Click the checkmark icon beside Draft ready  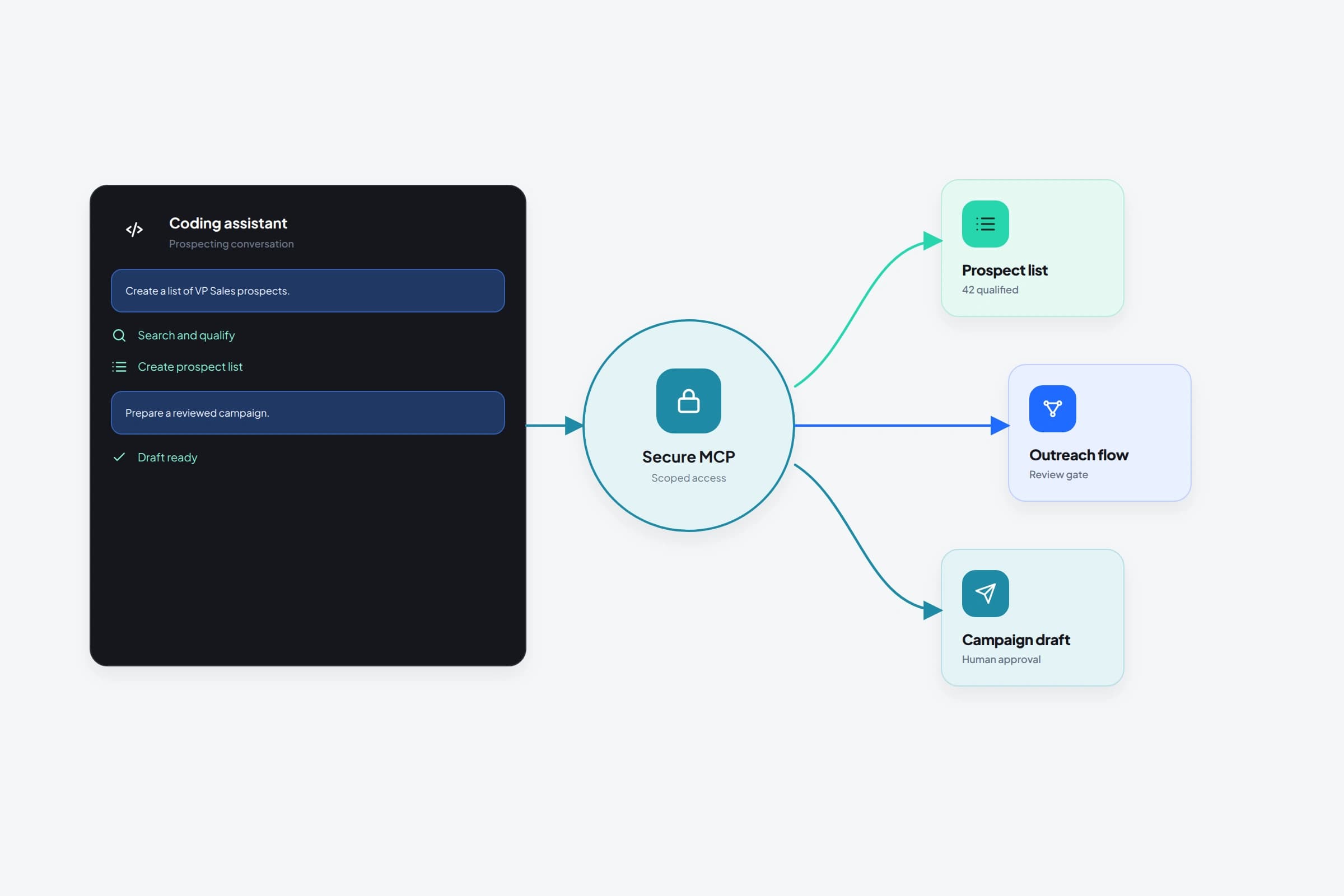tap(119, 457)
